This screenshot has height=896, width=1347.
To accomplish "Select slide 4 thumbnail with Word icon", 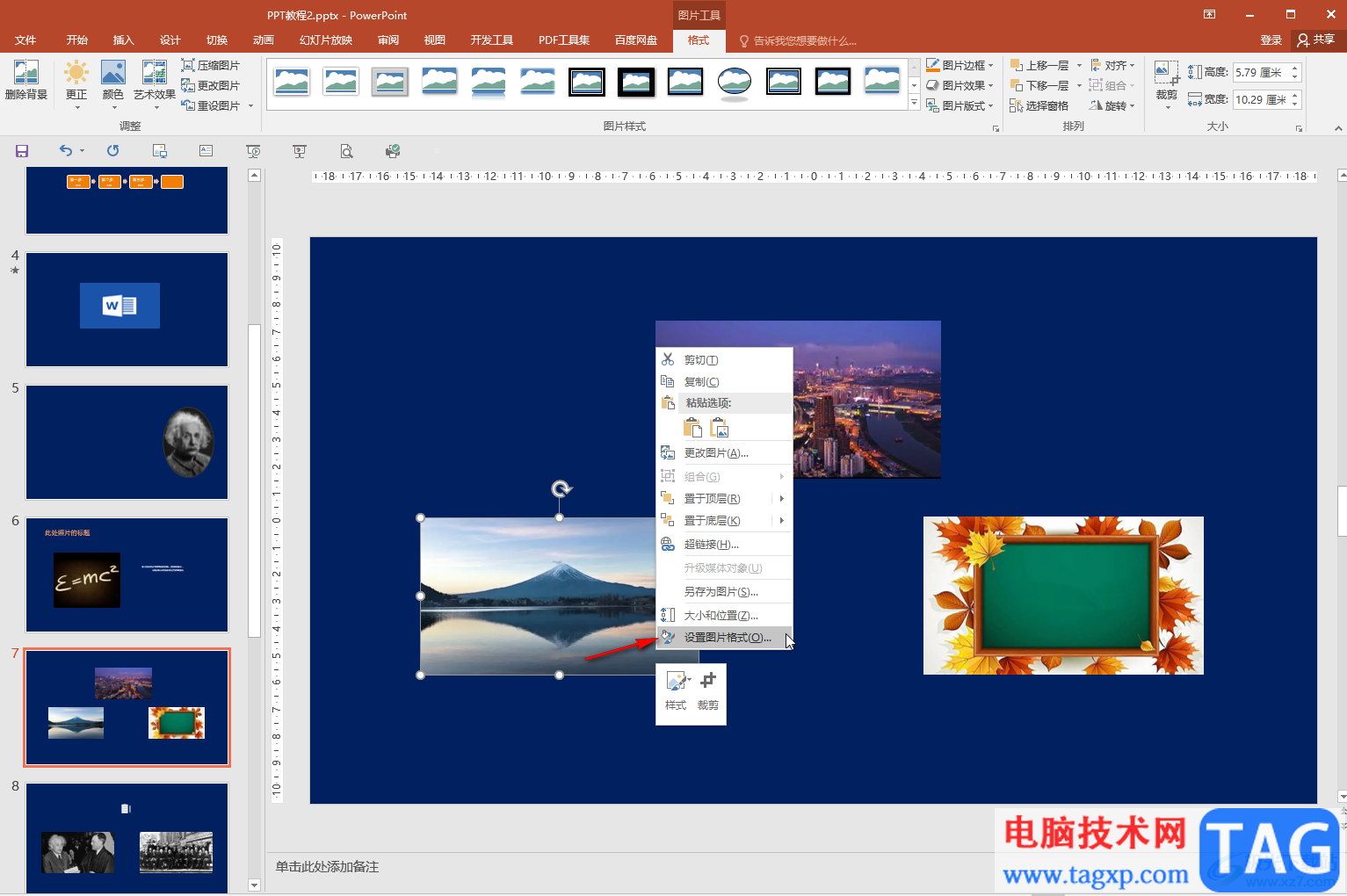I will 127,309.
